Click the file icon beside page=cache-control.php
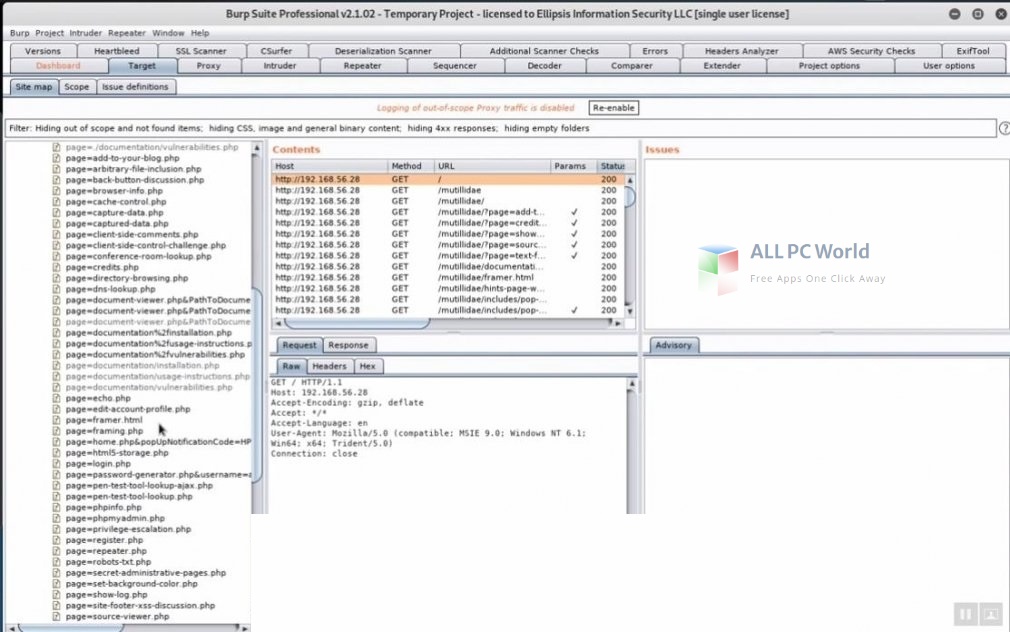The height and width of the screenshot is (632, 1010). coord(57,202)
